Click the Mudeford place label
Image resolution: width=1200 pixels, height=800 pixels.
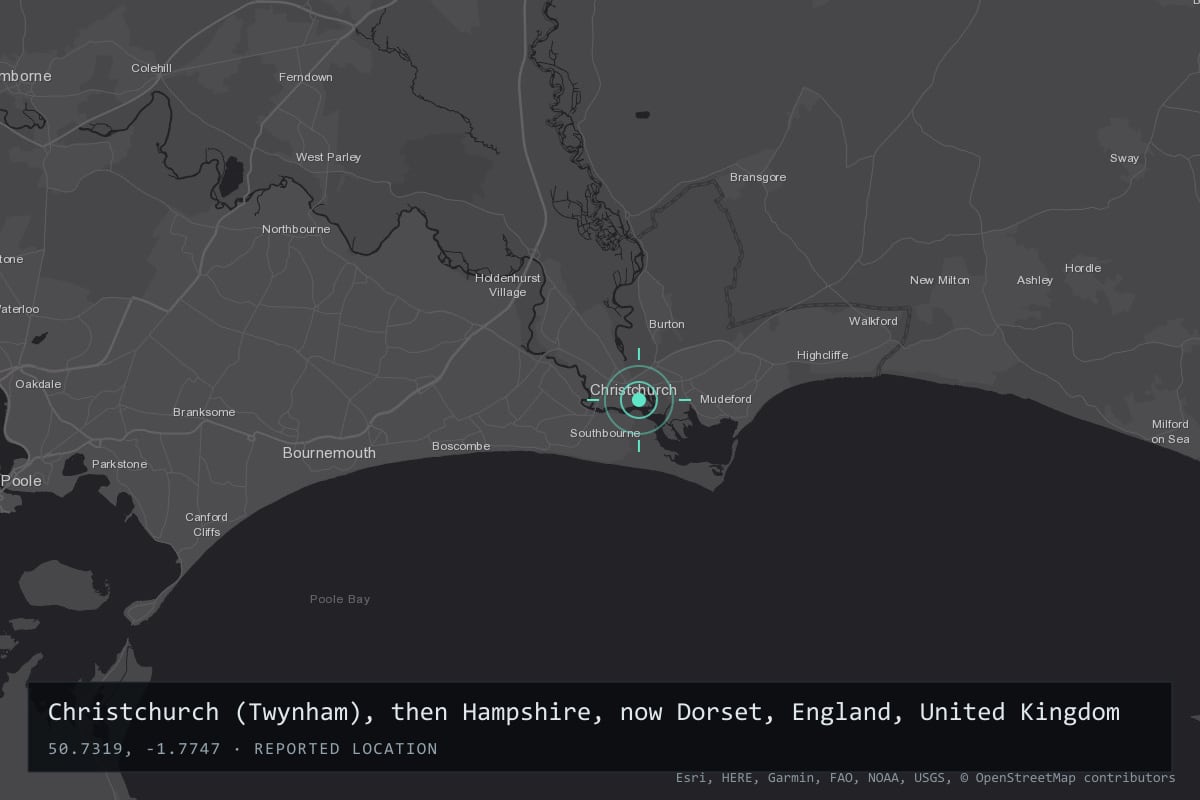point(725,399)
